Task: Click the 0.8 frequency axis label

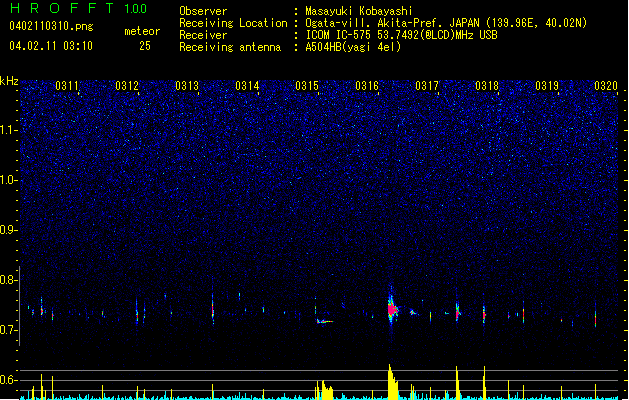Action: (8, 280)
